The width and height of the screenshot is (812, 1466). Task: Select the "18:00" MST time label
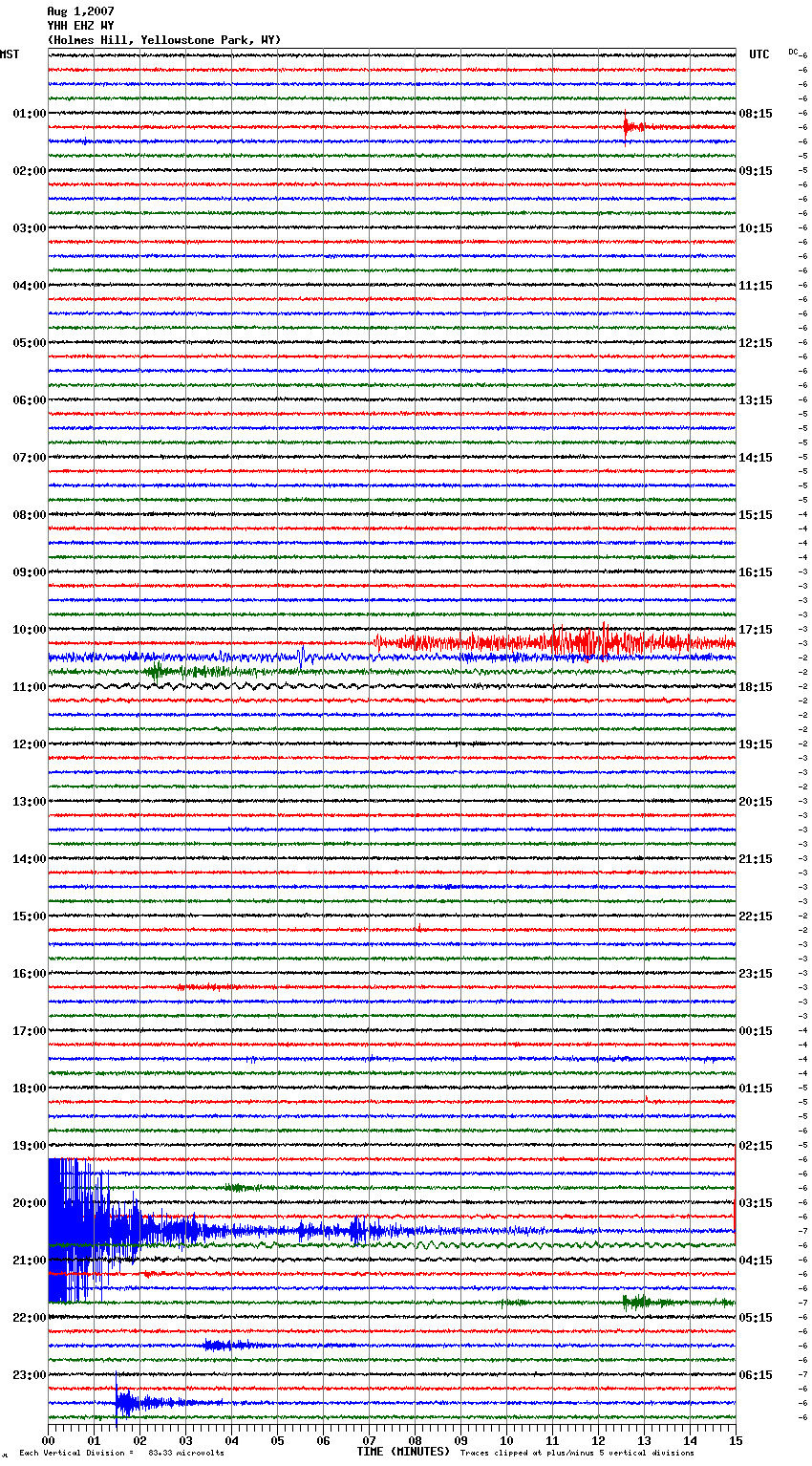pyautogui.click(x=30, y=1089)
